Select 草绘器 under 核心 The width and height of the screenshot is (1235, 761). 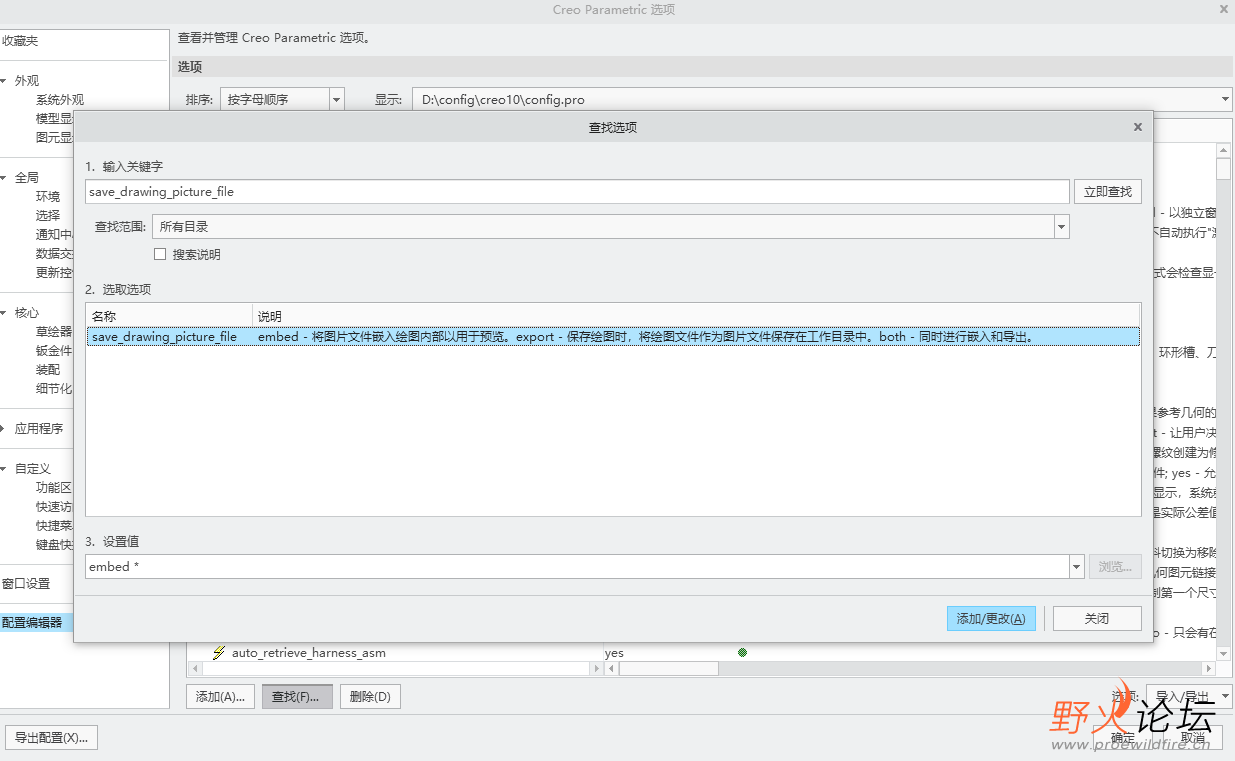coord(54,332)
